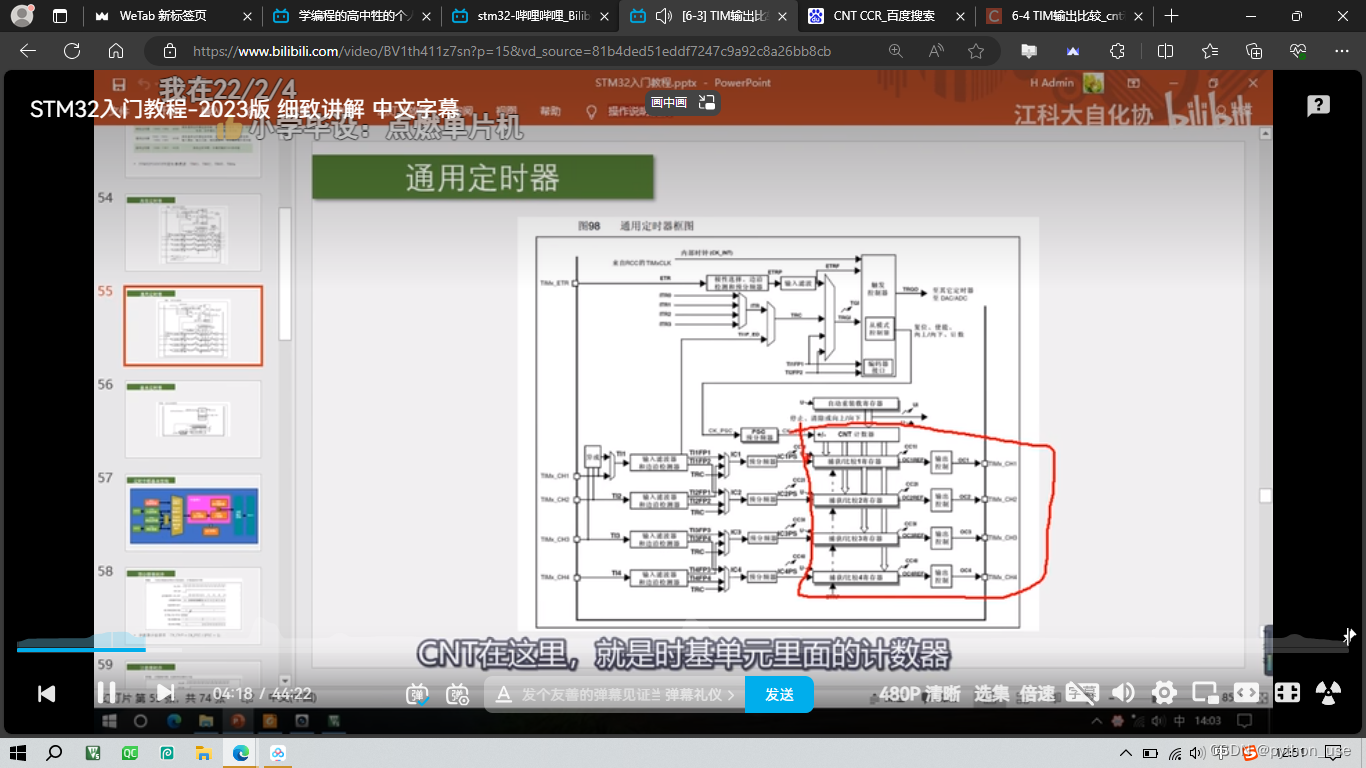Open the 弹幕礼仪 link
1366x768 pixels.
coord(700,694)
